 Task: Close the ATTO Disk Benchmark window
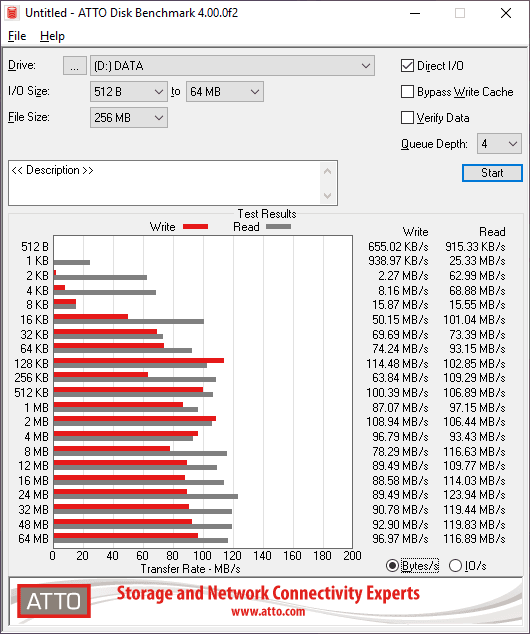click(506, 13)
